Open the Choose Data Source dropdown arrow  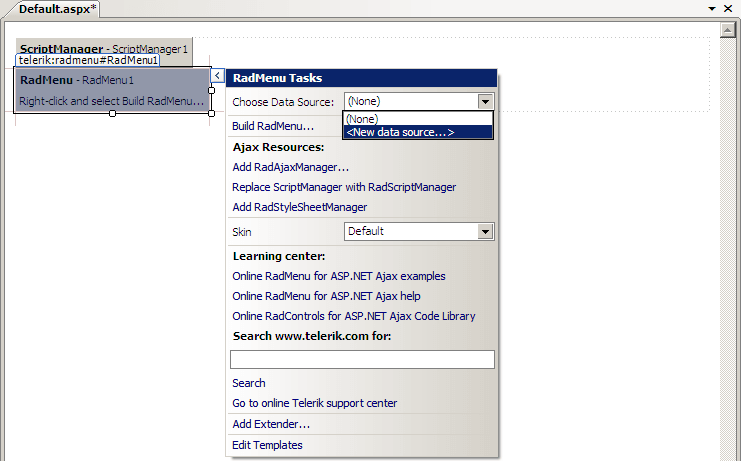pyautogui.click(x=485, y=102)
